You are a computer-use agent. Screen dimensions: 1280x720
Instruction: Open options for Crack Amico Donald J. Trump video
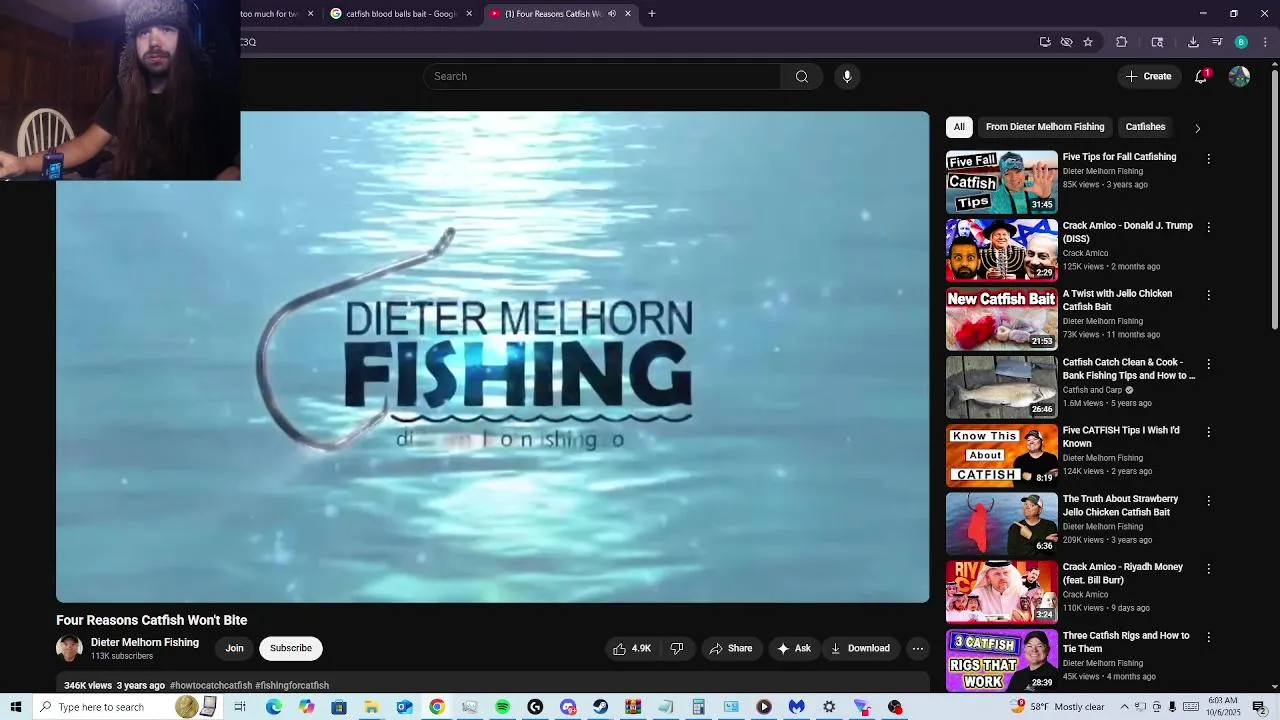[1209, 227]
